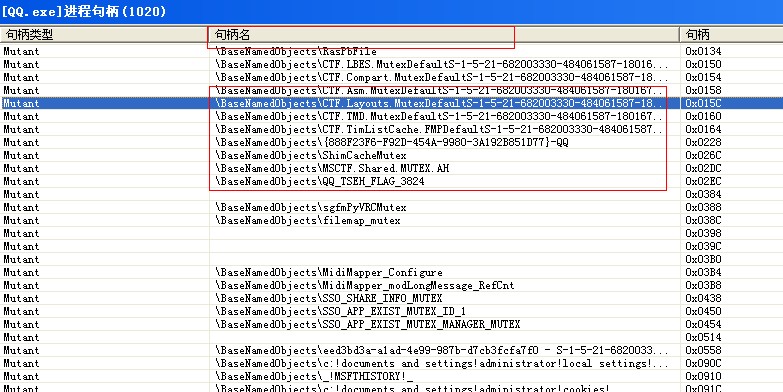Viewport: 783px width, 392px height.
Task: Click handle value 0x0158
Action: [703, 90]
